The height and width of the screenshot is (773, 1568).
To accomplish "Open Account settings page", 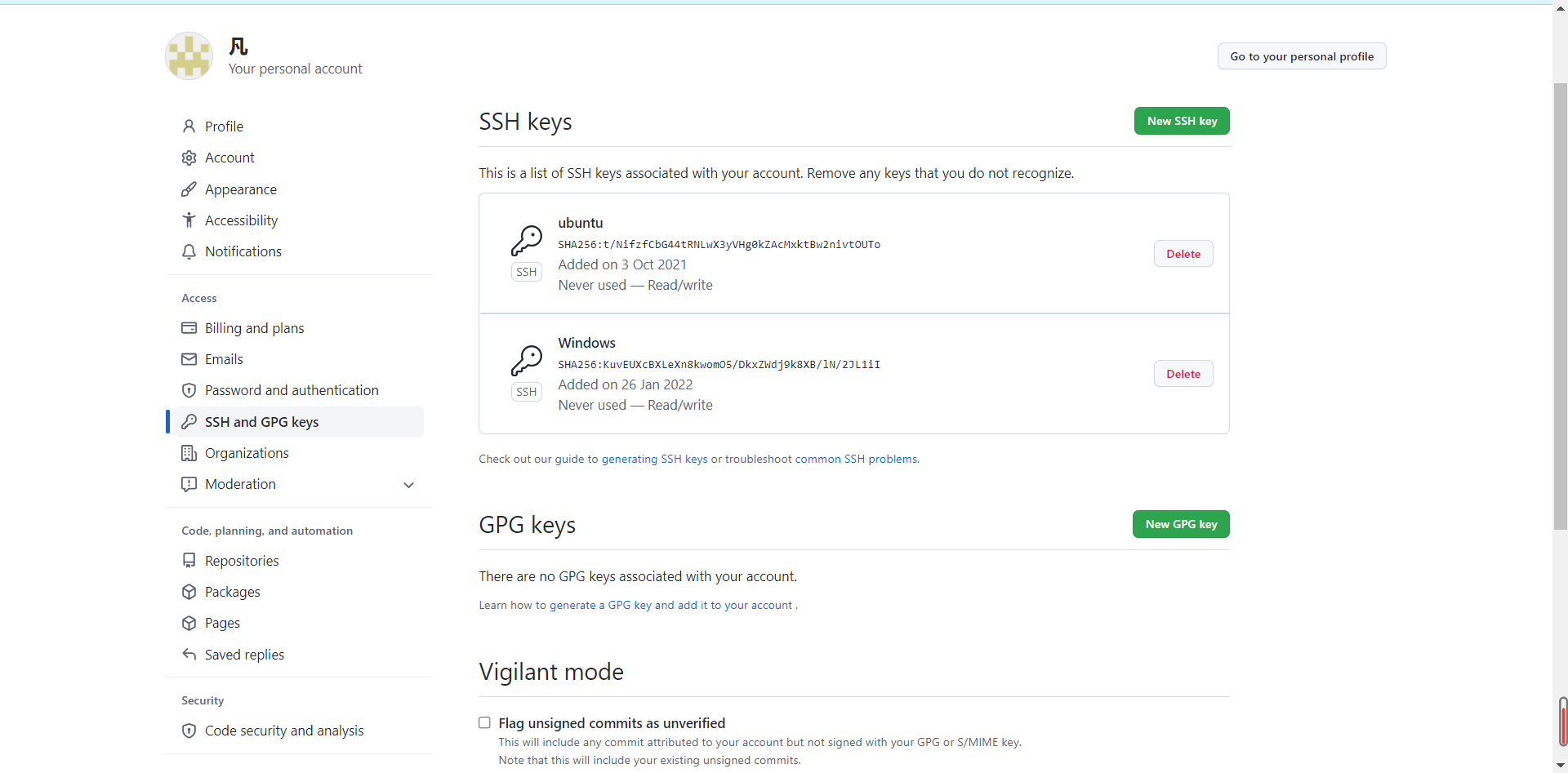I will [x=298, y=158].
